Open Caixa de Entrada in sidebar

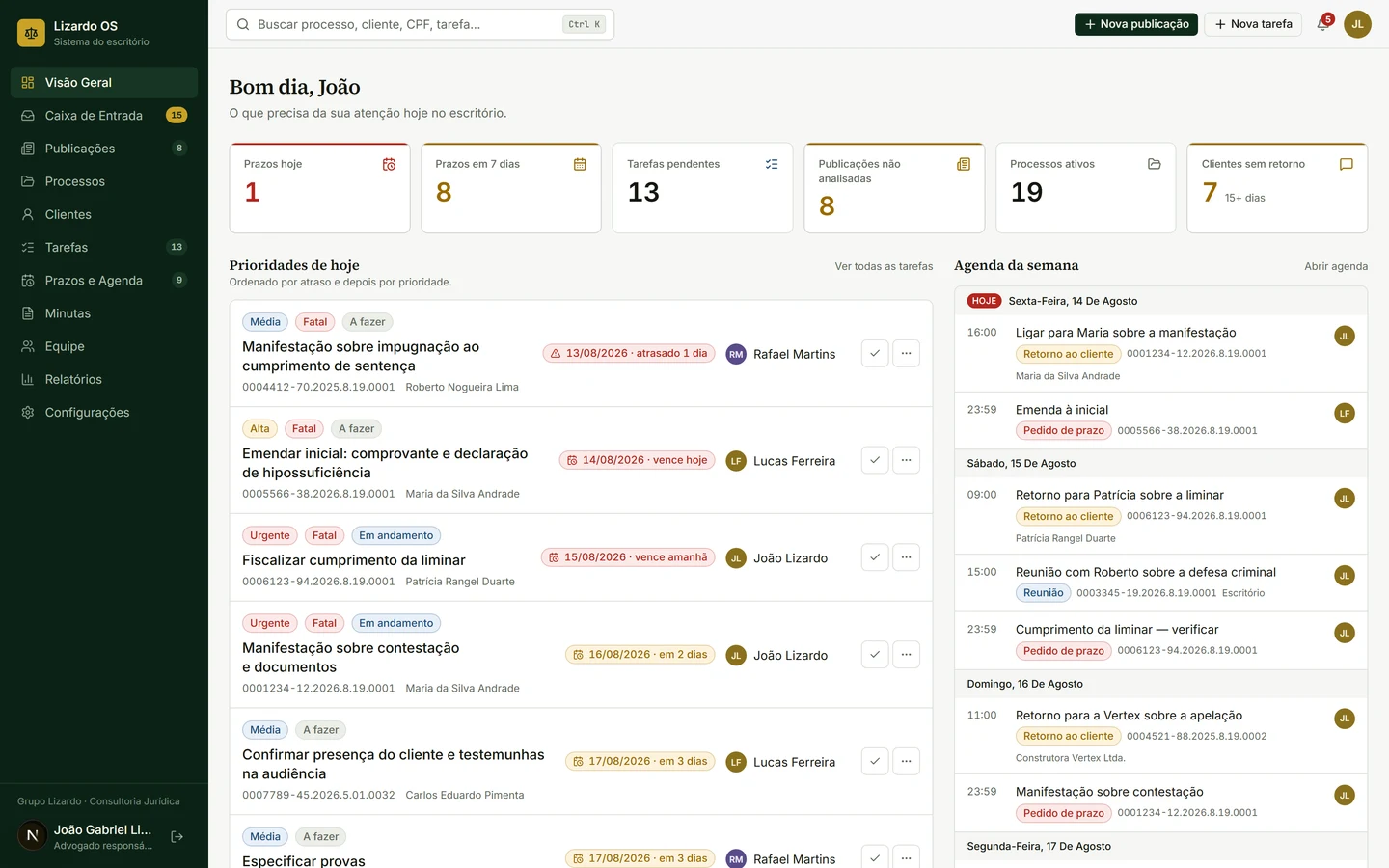104,115
